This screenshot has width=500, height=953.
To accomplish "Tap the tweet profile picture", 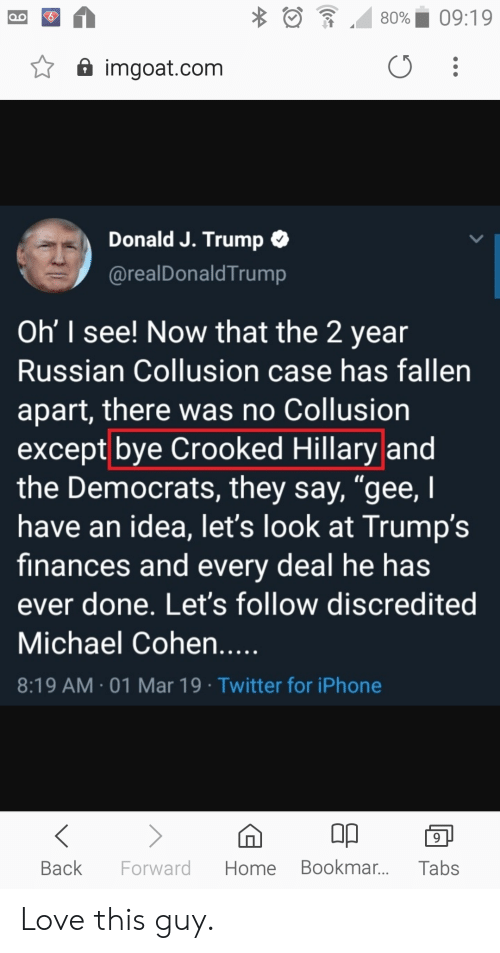I will pos(54,256).
